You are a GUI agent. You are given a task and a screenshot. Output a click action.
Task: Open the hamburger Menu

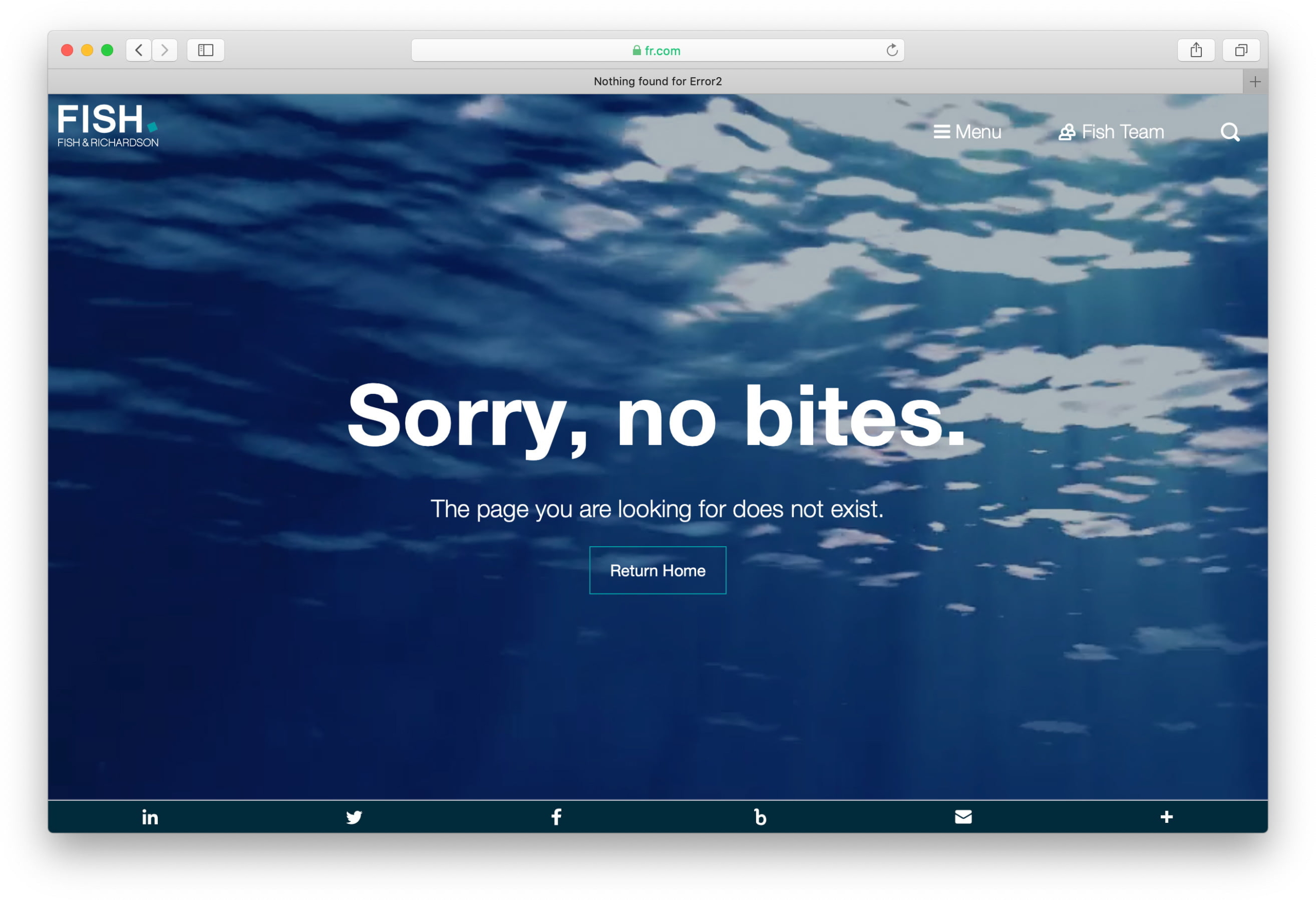[967, 132]
